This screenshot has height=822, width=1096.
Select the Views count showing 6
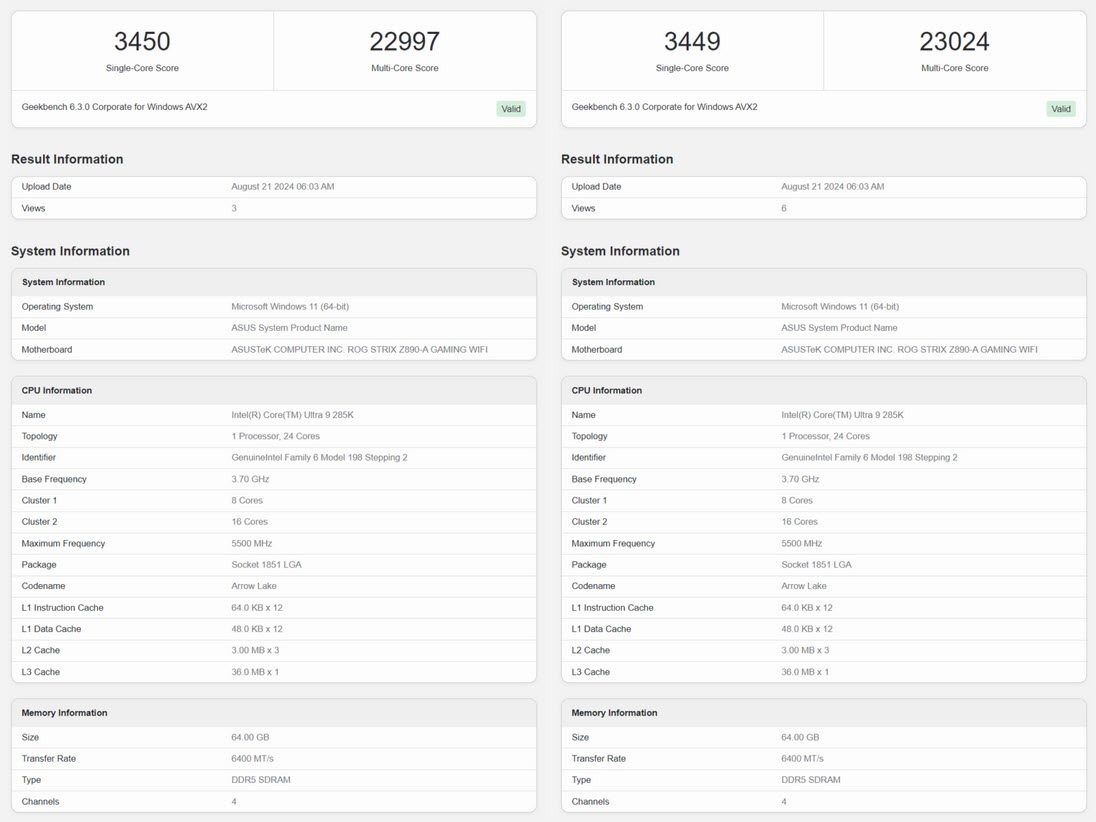click(x=784, y=208)
